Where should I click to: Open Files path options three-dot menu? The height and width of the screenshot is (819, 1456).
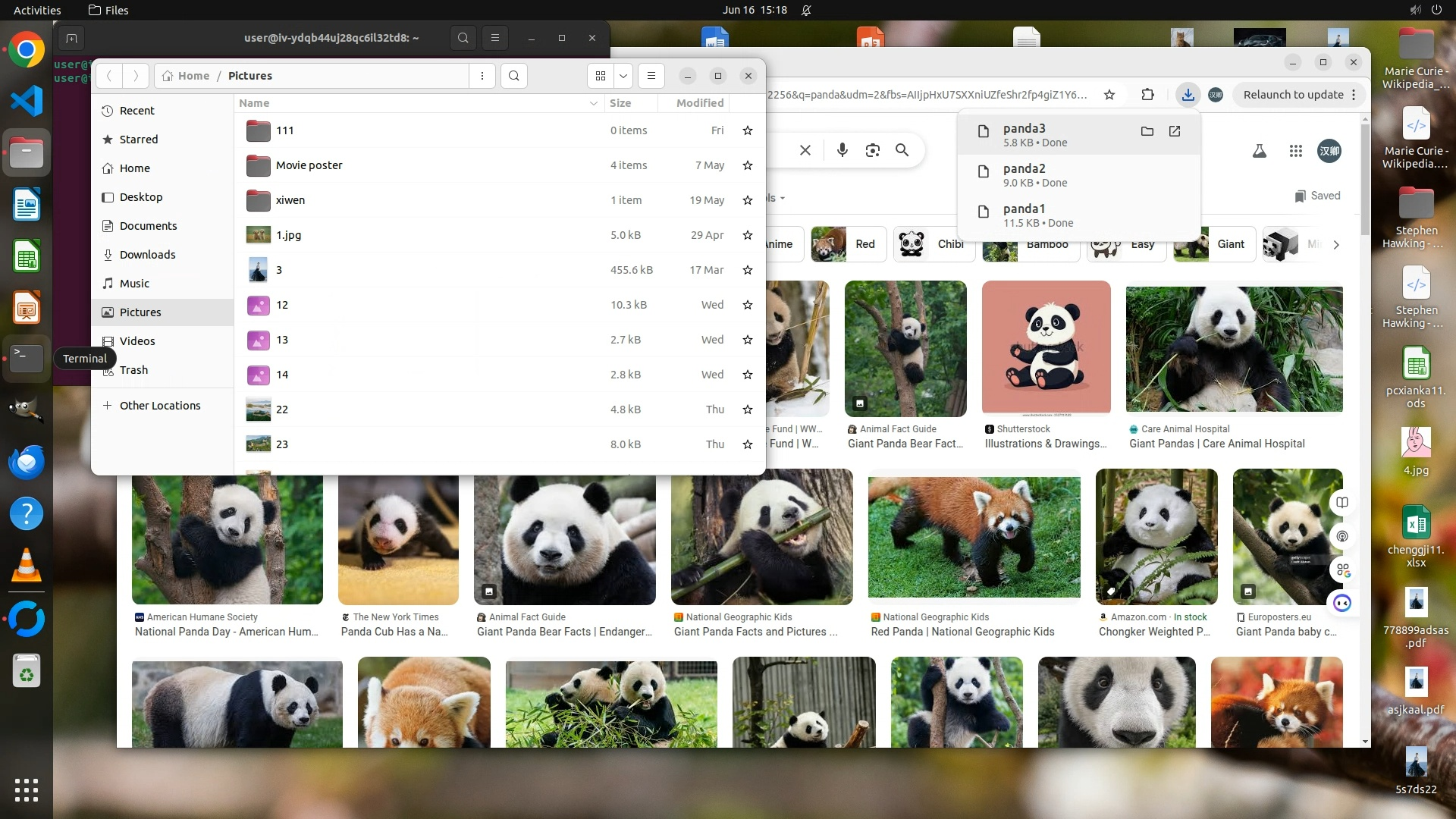(x=482, y=76)
